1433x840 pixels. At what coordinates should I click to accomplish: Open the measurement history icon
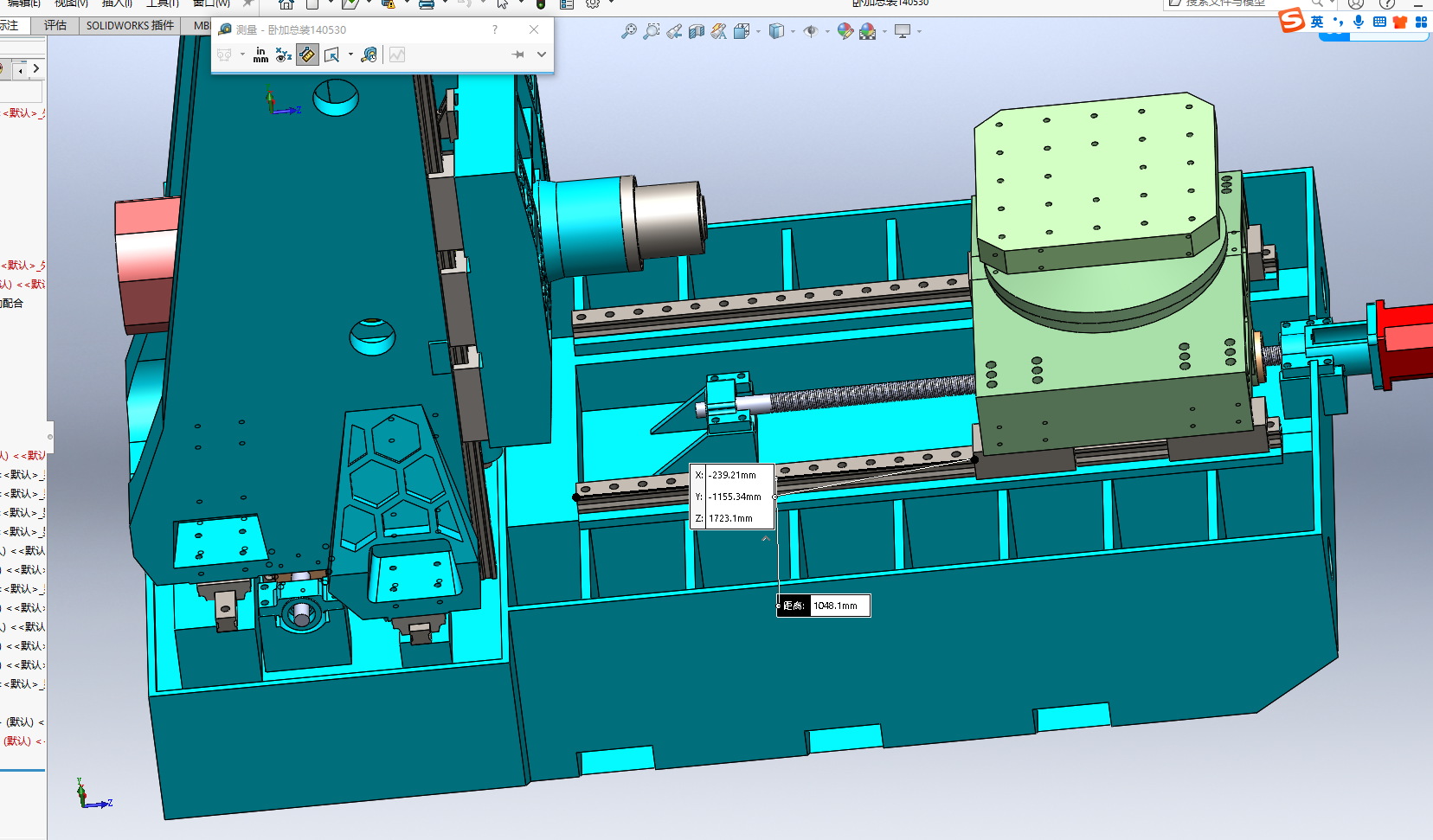pos(369,55)
